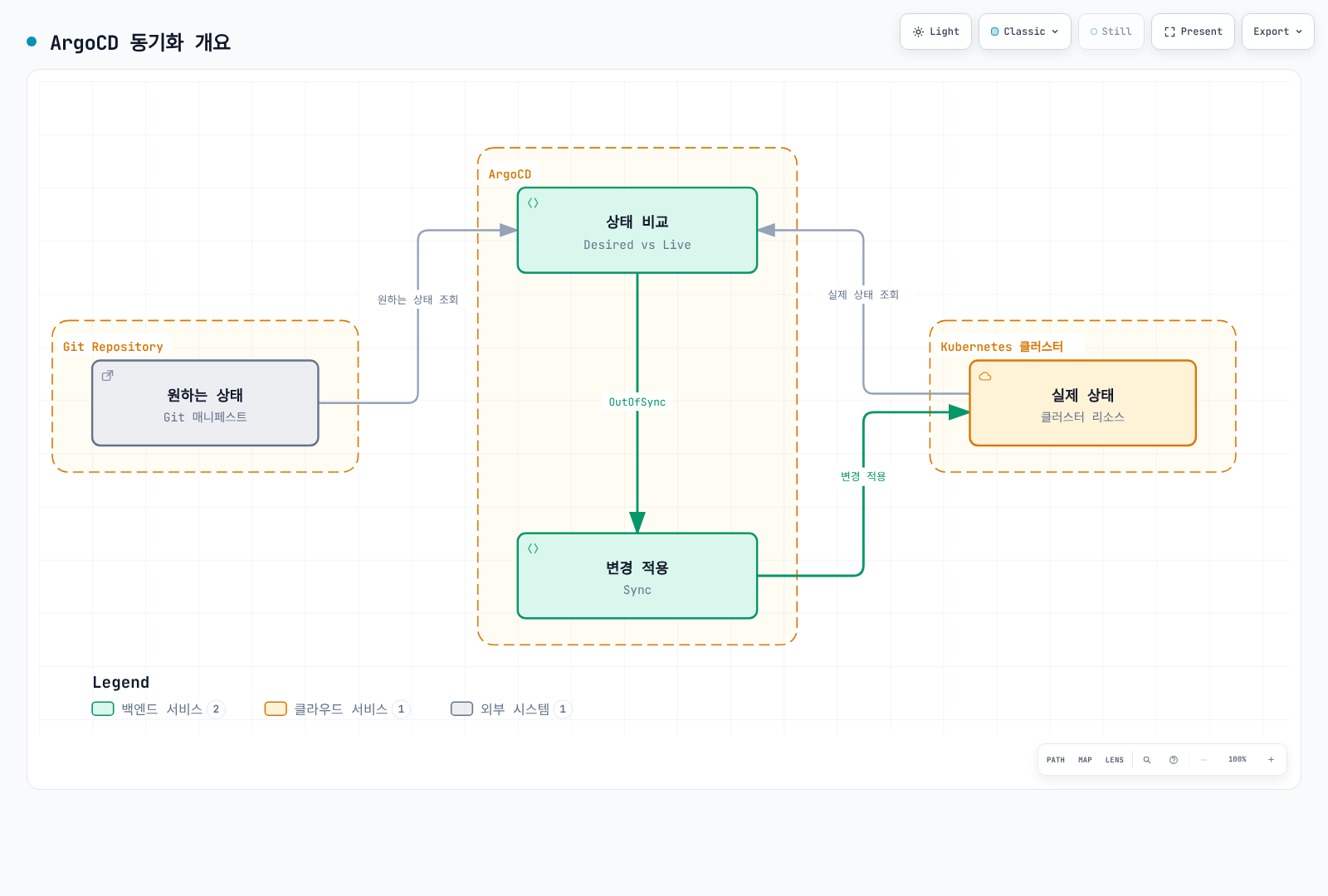Open the help question mark icon
Image resolution: width=1328 pixels, height=896 pixels.
coord(1174,760)
